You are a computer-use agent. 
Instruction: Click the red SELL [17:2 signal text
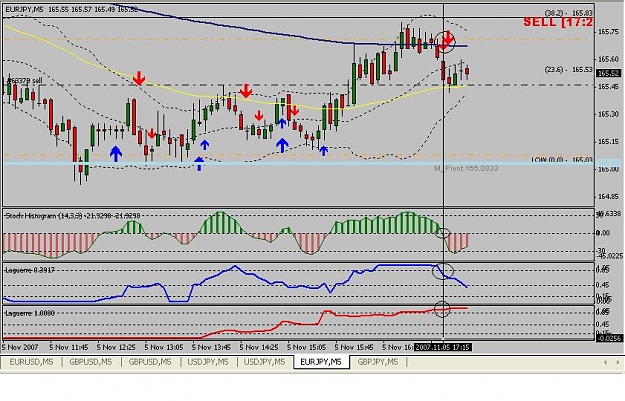pos(558,22)
